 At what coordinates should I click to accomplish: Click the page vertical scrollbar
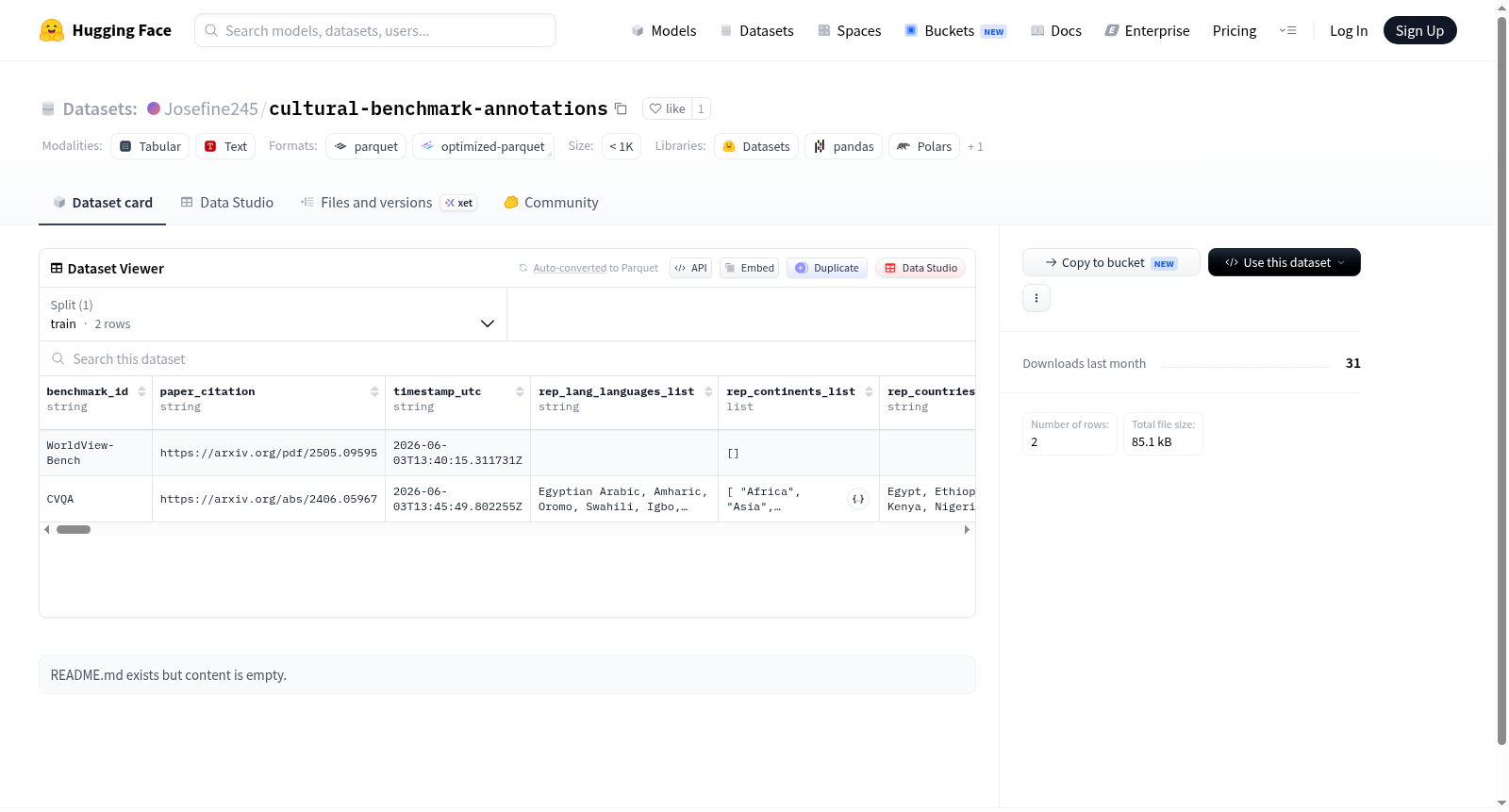coord(1501,381)
